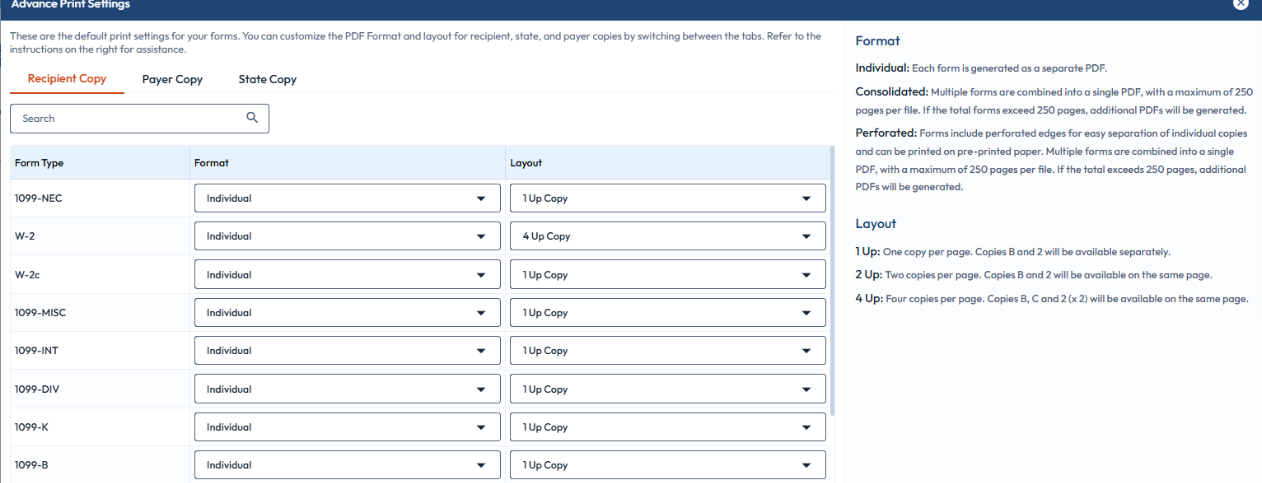This screenshot has width=1262, height=483.
Task: Switch to the State Copy tab
Action: pos(267,79)
